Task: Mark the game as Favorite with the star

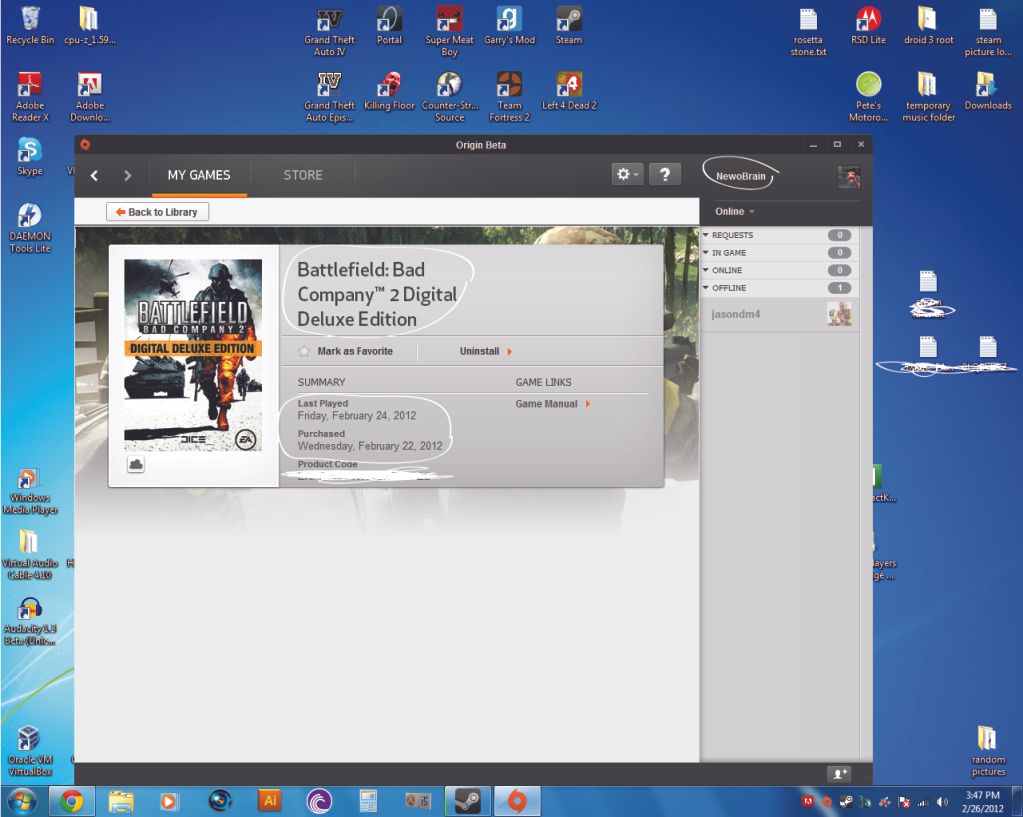Action: (x=303, y=351)
